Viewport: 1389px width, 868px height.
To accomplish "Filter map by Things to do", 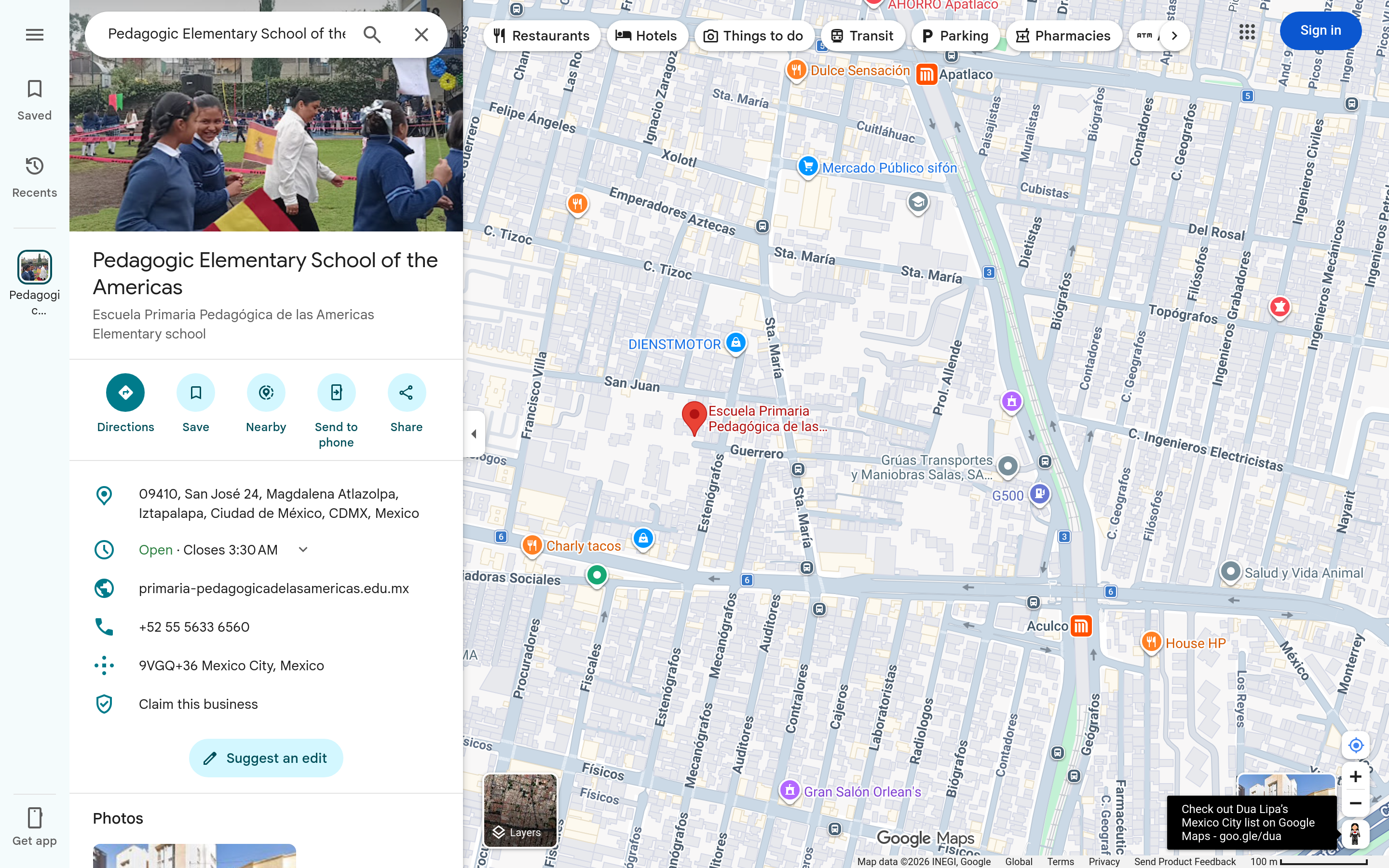I will 754,36.
